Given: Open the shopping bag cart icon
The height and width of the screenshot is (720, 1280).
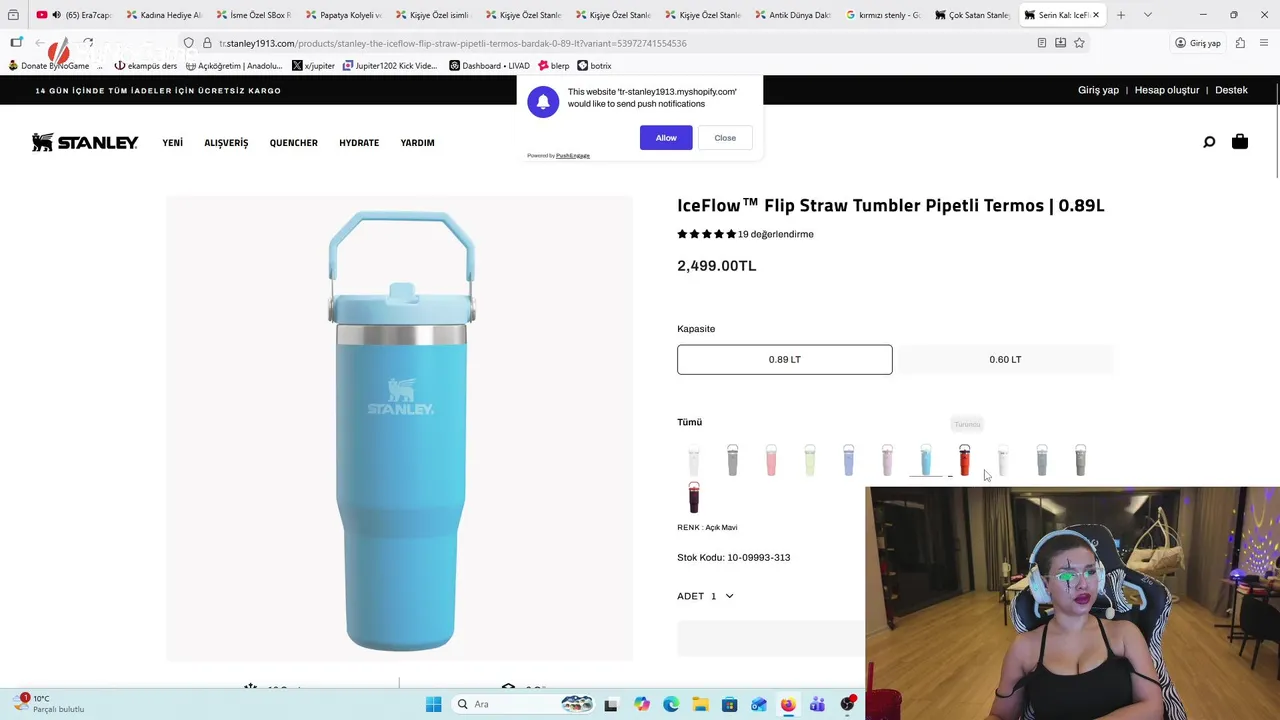Looking at the screenshot, I should [1240, 142].
